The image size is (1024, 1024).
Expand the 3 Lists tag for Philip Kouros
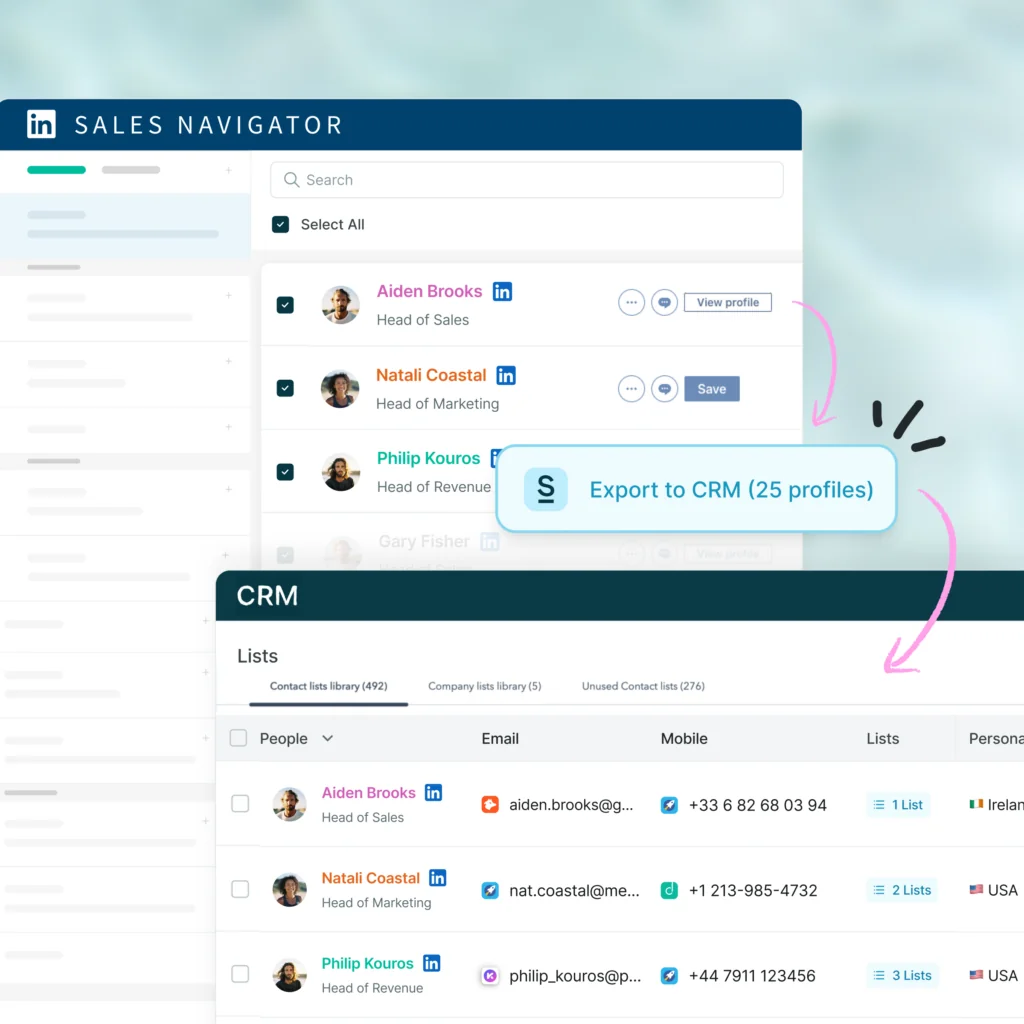(901, 976)
